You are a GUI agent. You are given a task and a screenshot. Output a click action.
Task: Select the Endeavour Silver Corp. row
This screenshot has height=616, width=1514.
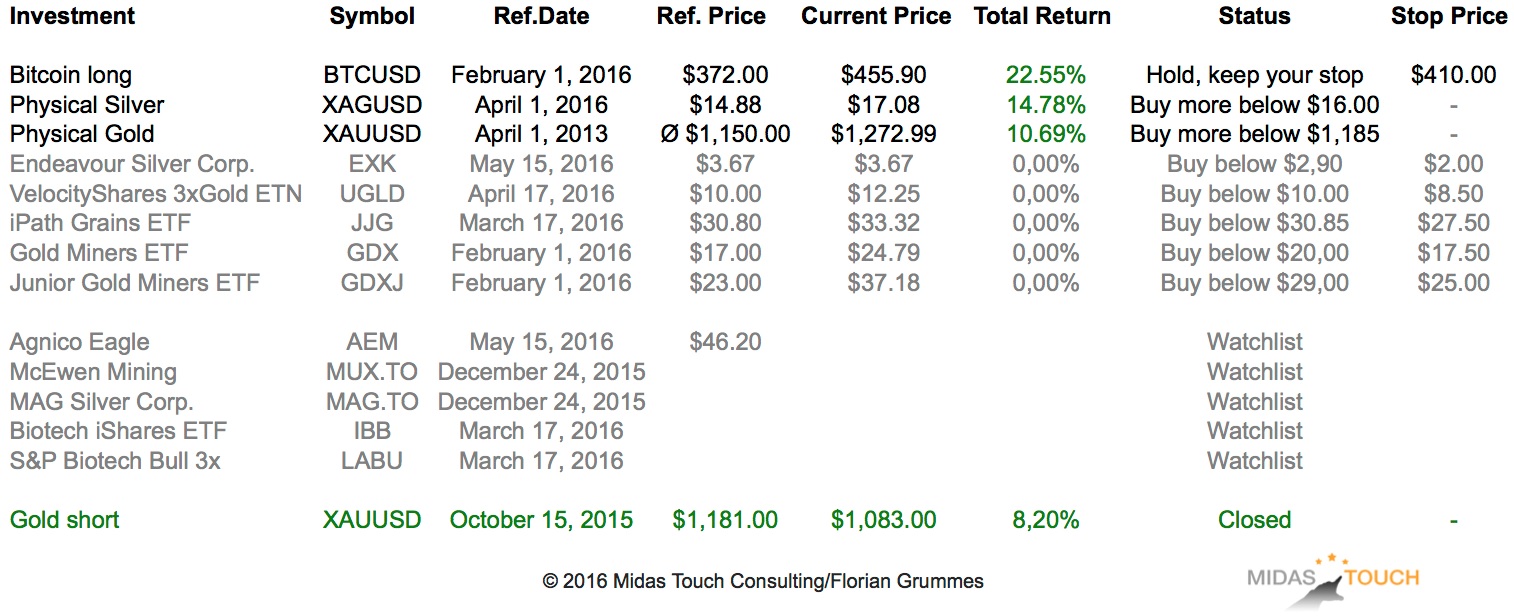pyautogui.click(x=132, y=164)
